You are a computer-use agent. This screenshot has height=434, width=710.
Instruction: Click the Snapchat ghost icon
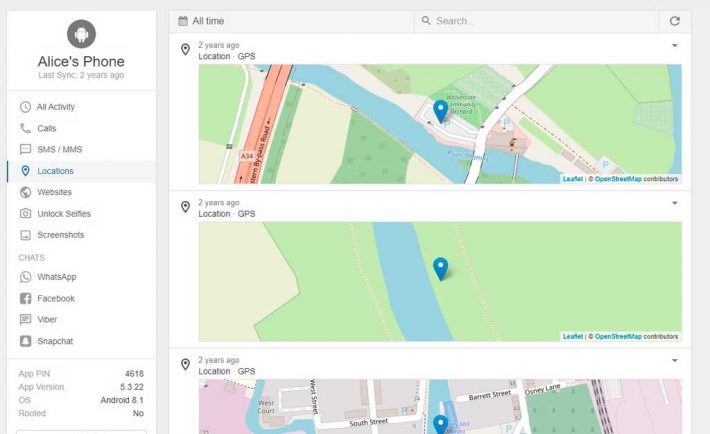(x=26, y=341)
